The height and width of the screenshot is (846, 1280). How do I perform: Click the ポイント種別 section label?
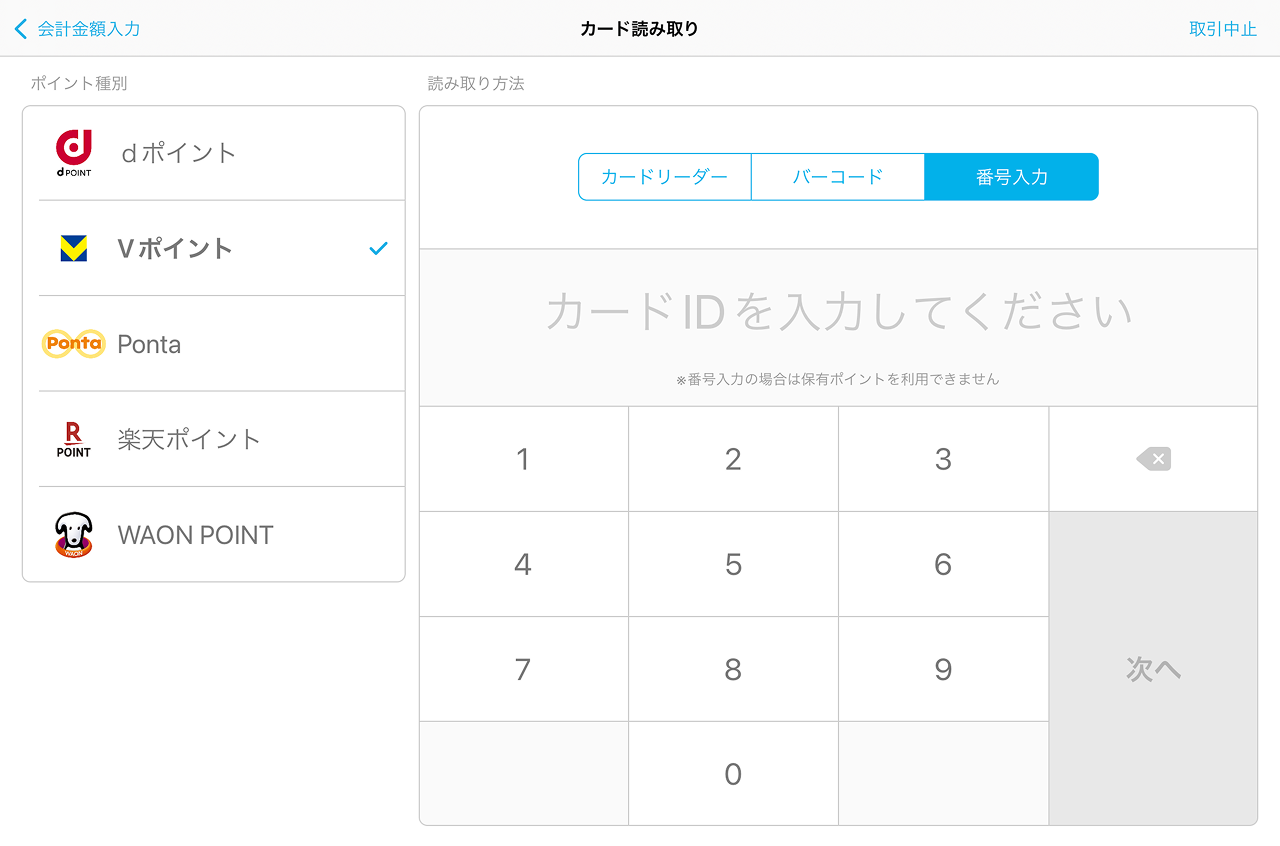pos(79,83)
